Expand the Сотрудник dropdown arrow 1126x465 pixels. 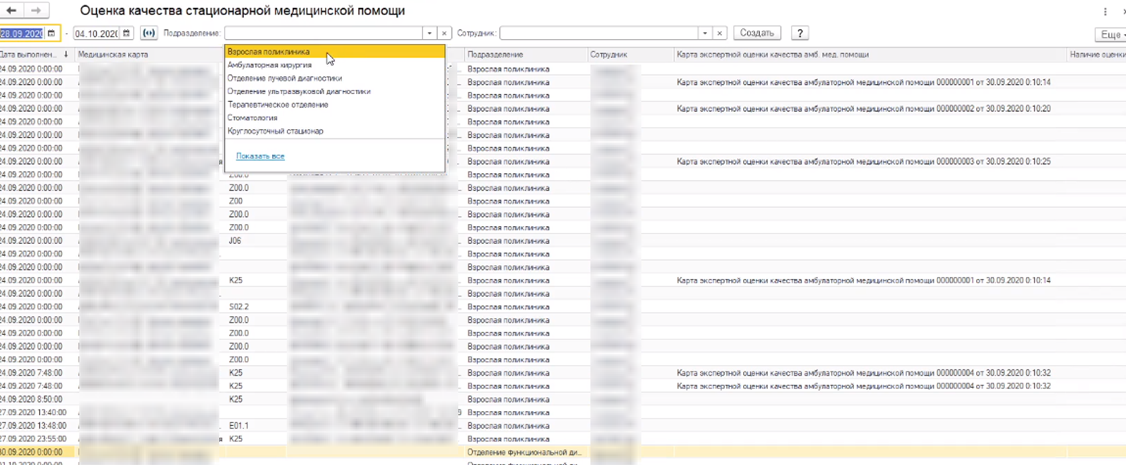click(x=704, y=33)
